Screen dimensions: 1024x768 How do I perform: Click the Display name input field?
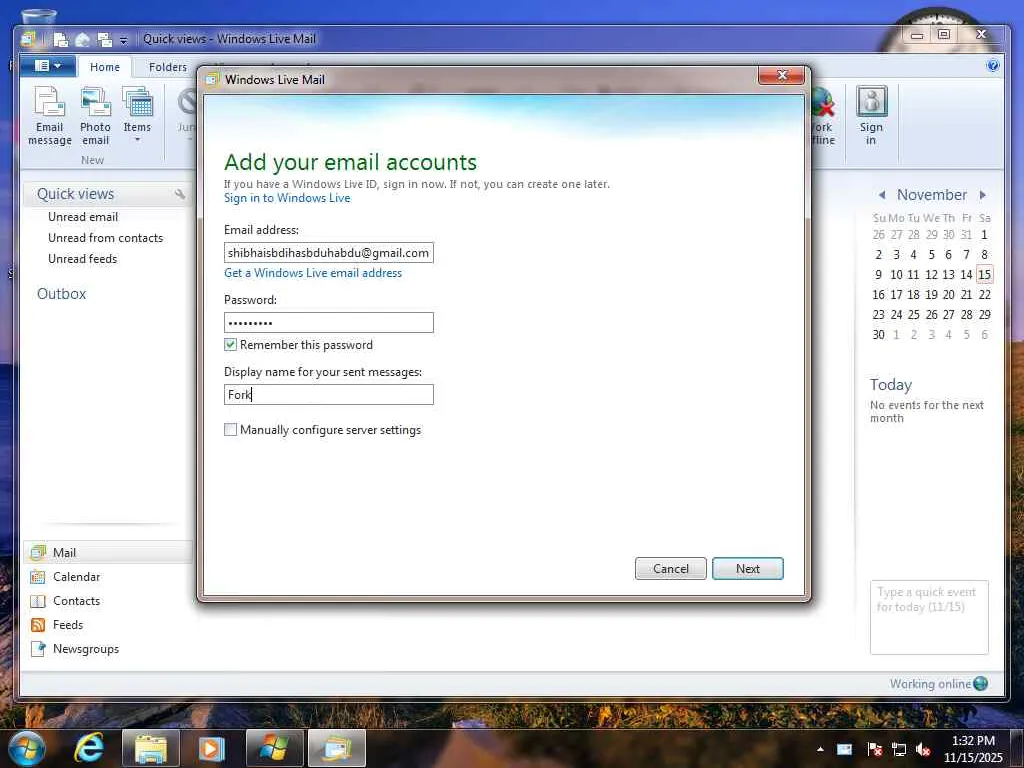click(328, 394)
